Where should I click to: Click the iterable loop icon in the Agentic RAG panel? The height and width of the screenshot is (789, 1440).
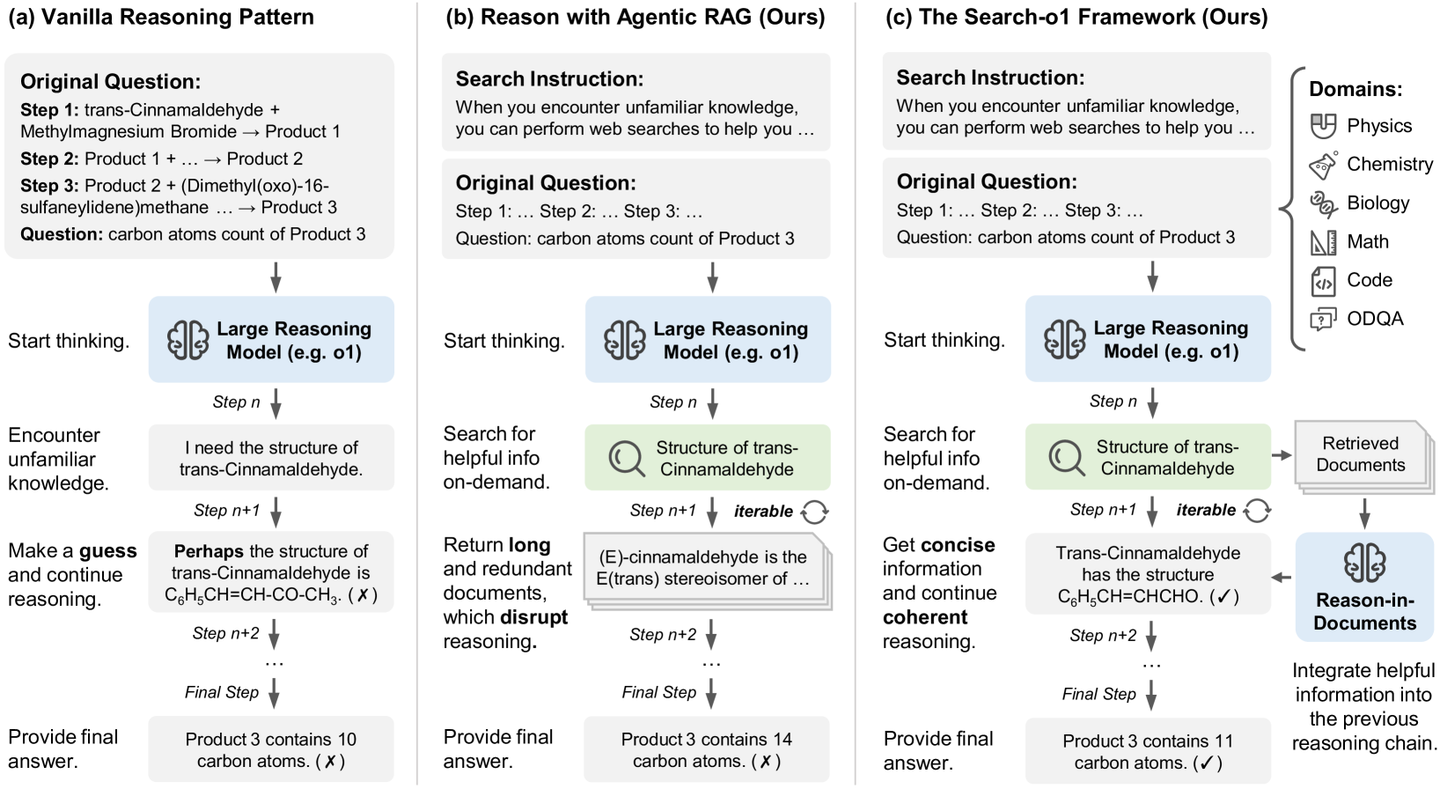pyautogui.click(x=816, y=510)
